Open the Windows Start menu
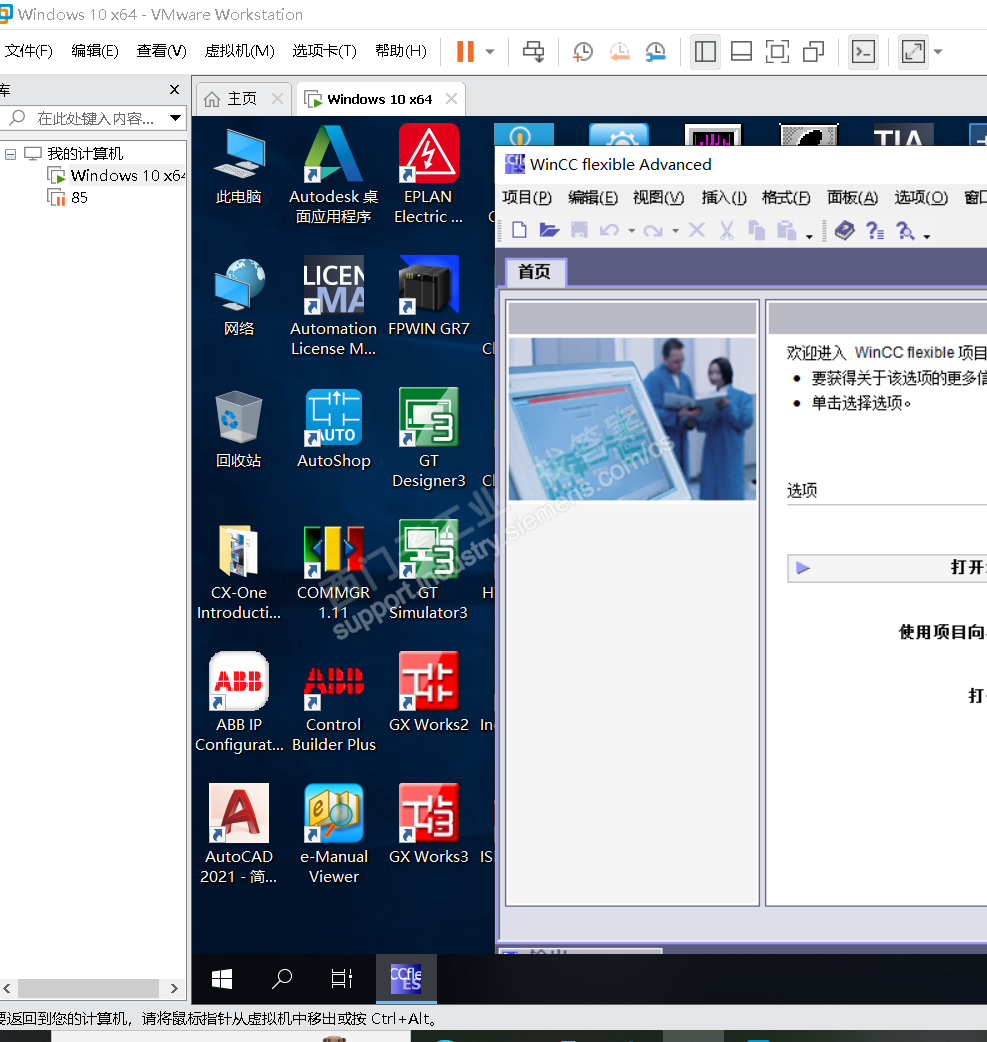Image resolution: width=987 pixels, height=1042 pixels. [222, 978]
